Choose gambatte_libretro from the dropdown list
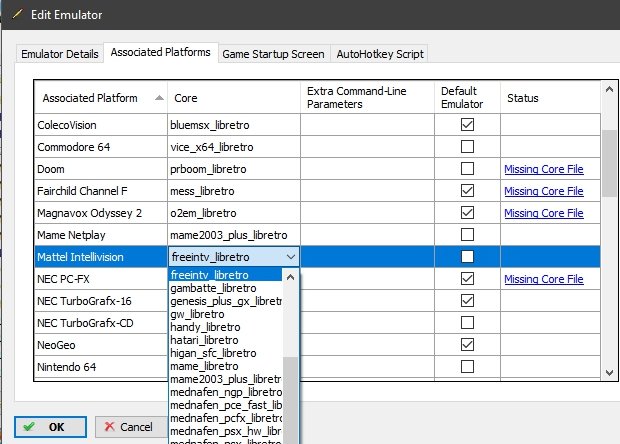The height and width of the screenshot is (444, 620). (x=225, y=288)
